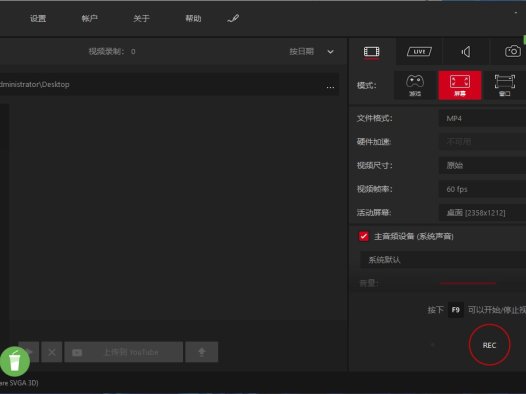Click the red 音量 volume slider

tap(468, 283)
